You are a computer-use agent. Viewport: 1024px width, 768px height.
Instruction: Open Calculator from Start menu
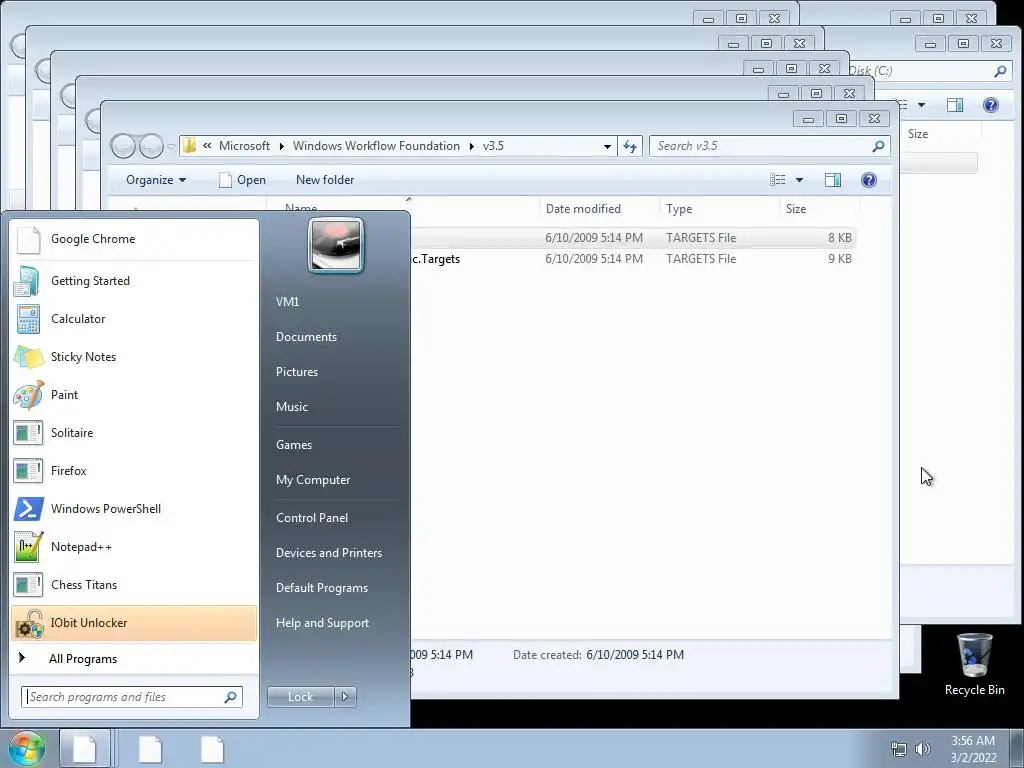click(134, 319)
